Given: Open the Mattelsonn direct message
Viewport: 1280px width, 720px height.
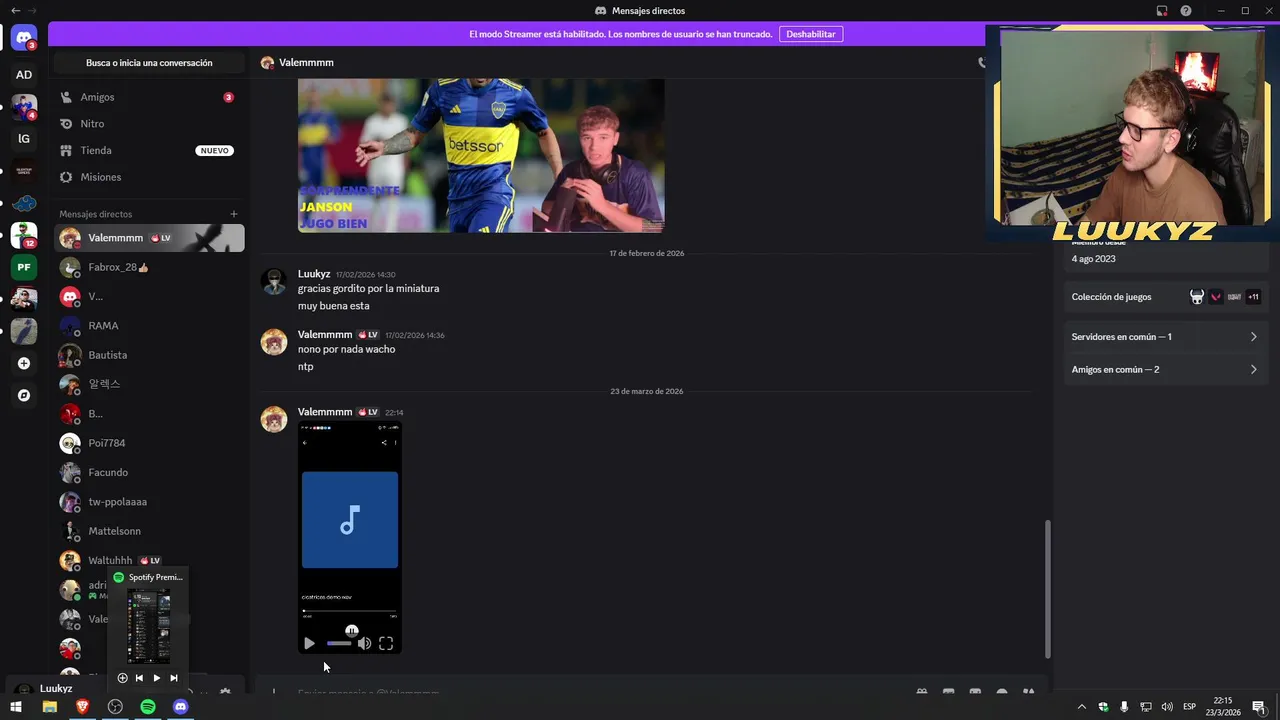Looking at the screenshot, I should point(148,531).
